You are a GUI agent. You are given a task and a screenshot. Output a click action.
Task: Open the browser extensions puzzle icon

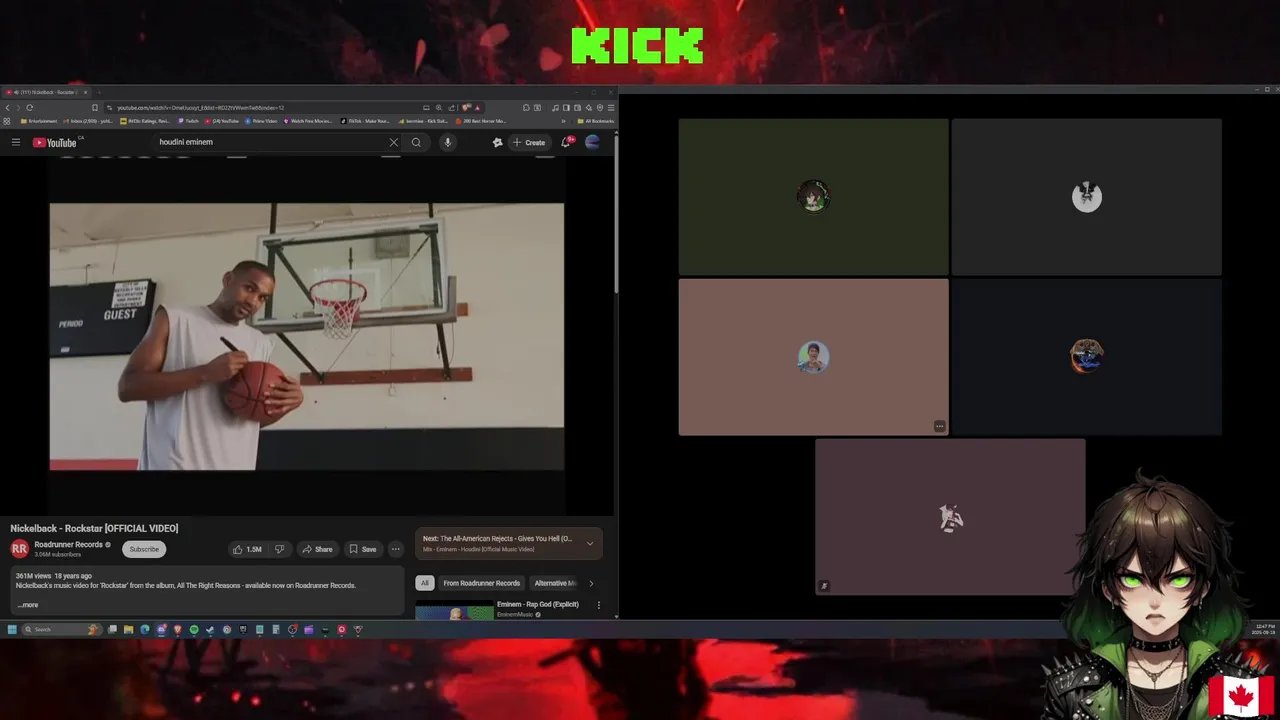pos(526,107)
